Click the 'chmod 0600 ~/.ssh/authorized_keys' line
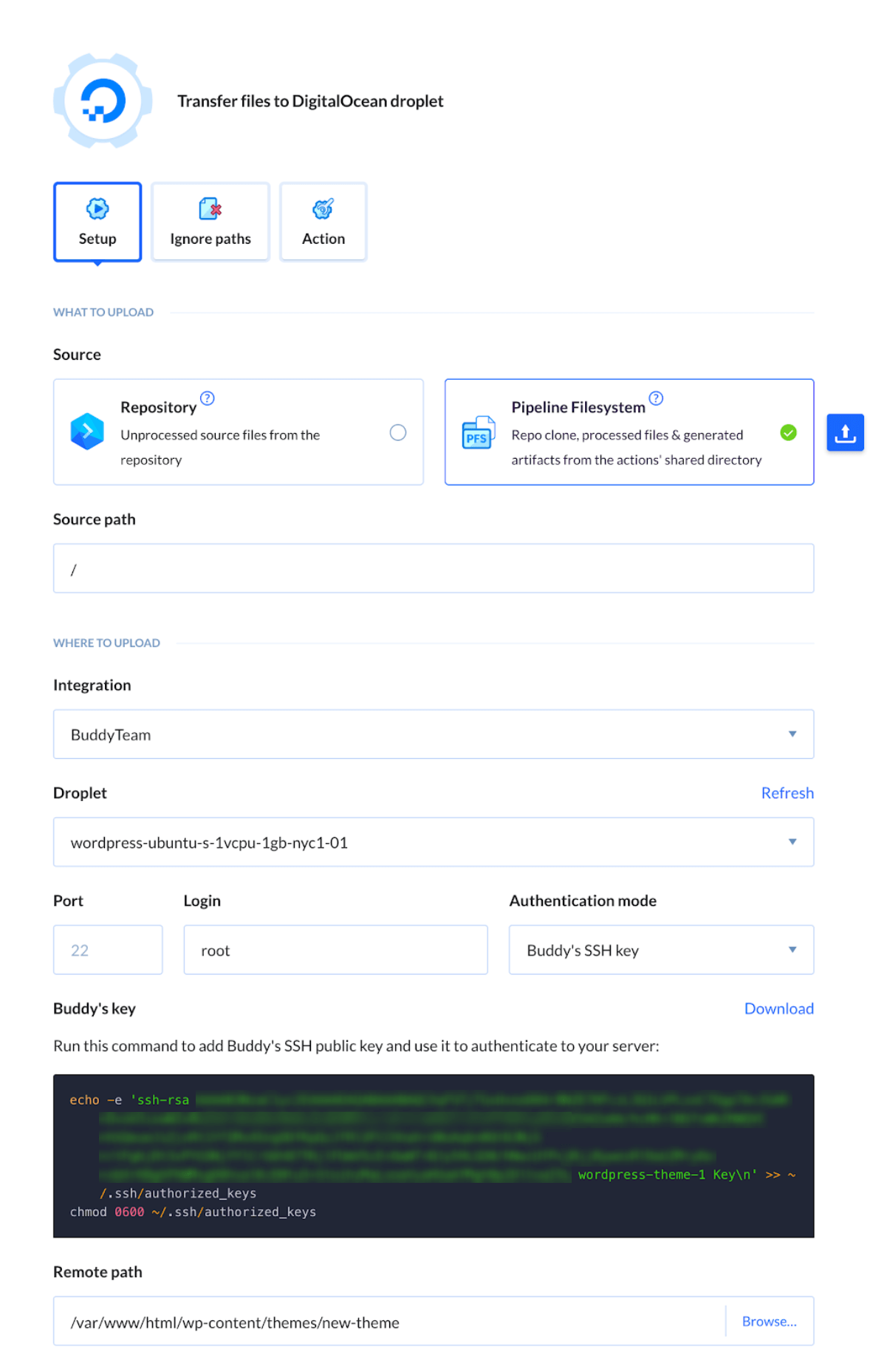This screenshot has width=873, height=1372. [x=193, y=1212]
